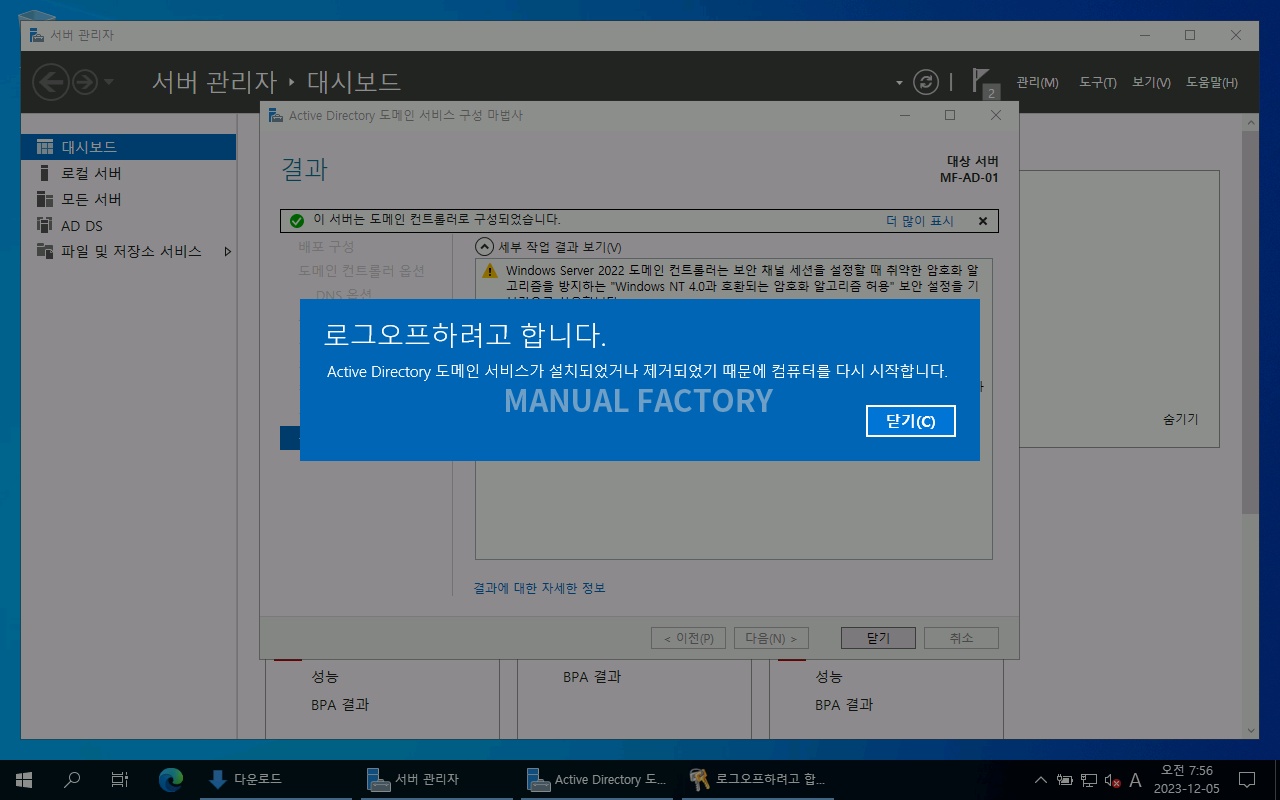Click 숨기기 link in dashboard

(x=1180, y=420)
